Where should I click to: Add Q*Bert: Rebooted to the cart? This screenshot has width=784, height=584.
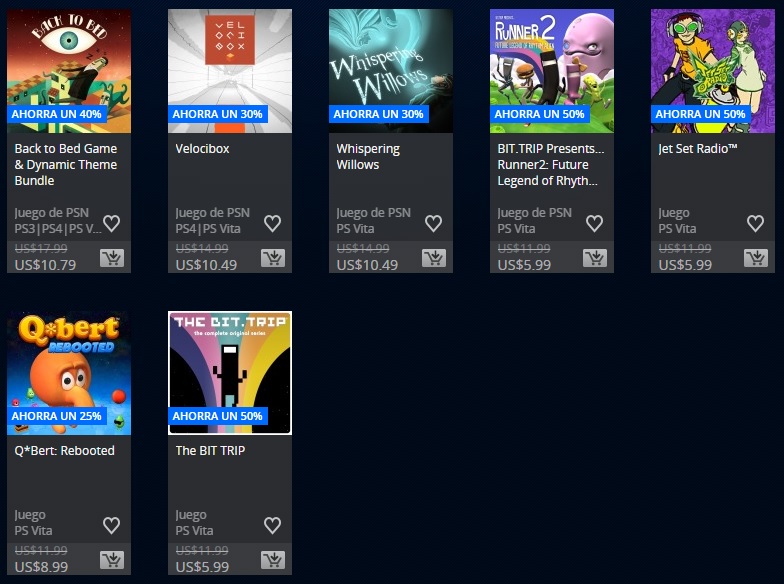[112, 560]
